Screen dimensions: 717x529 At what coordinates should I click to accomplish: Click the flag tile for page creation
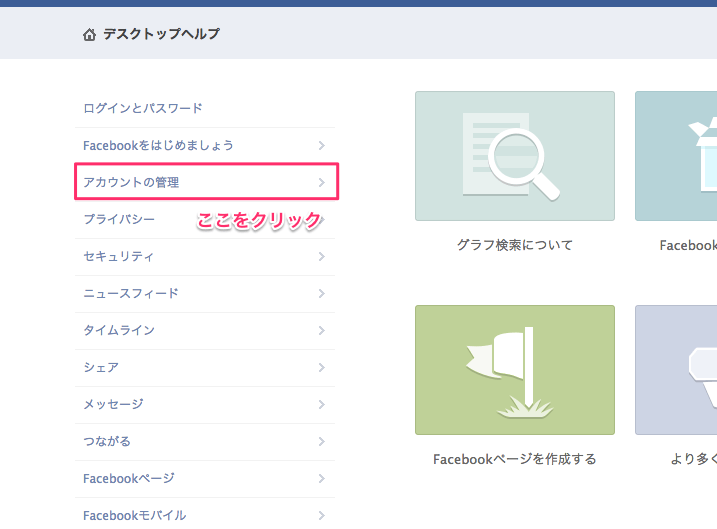(515, 370)
